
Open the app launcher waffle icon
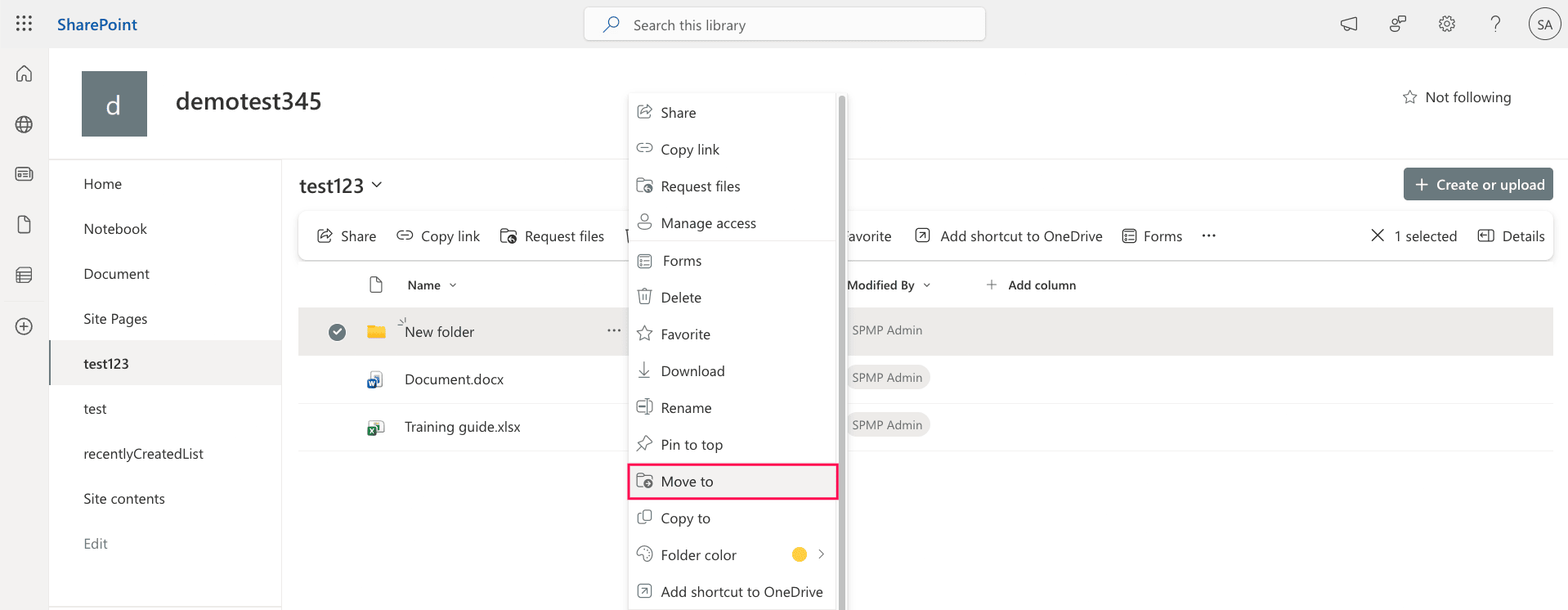(x=24, y=24)
